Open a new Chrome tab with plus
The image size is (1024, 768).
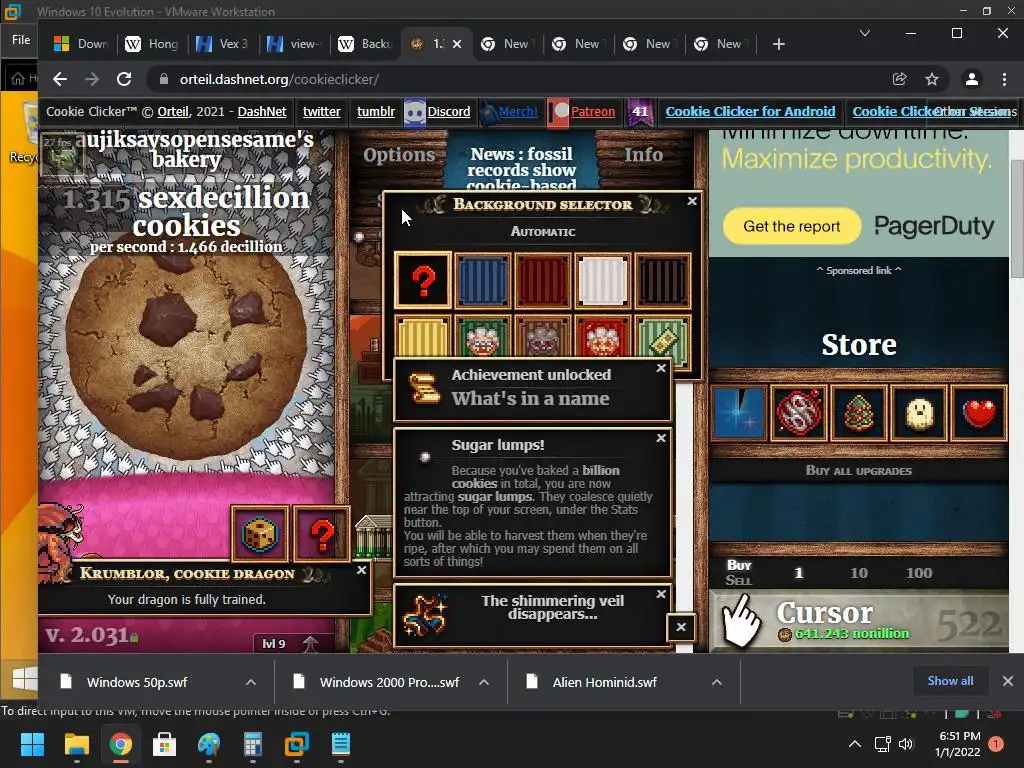(x=778, y=44)
